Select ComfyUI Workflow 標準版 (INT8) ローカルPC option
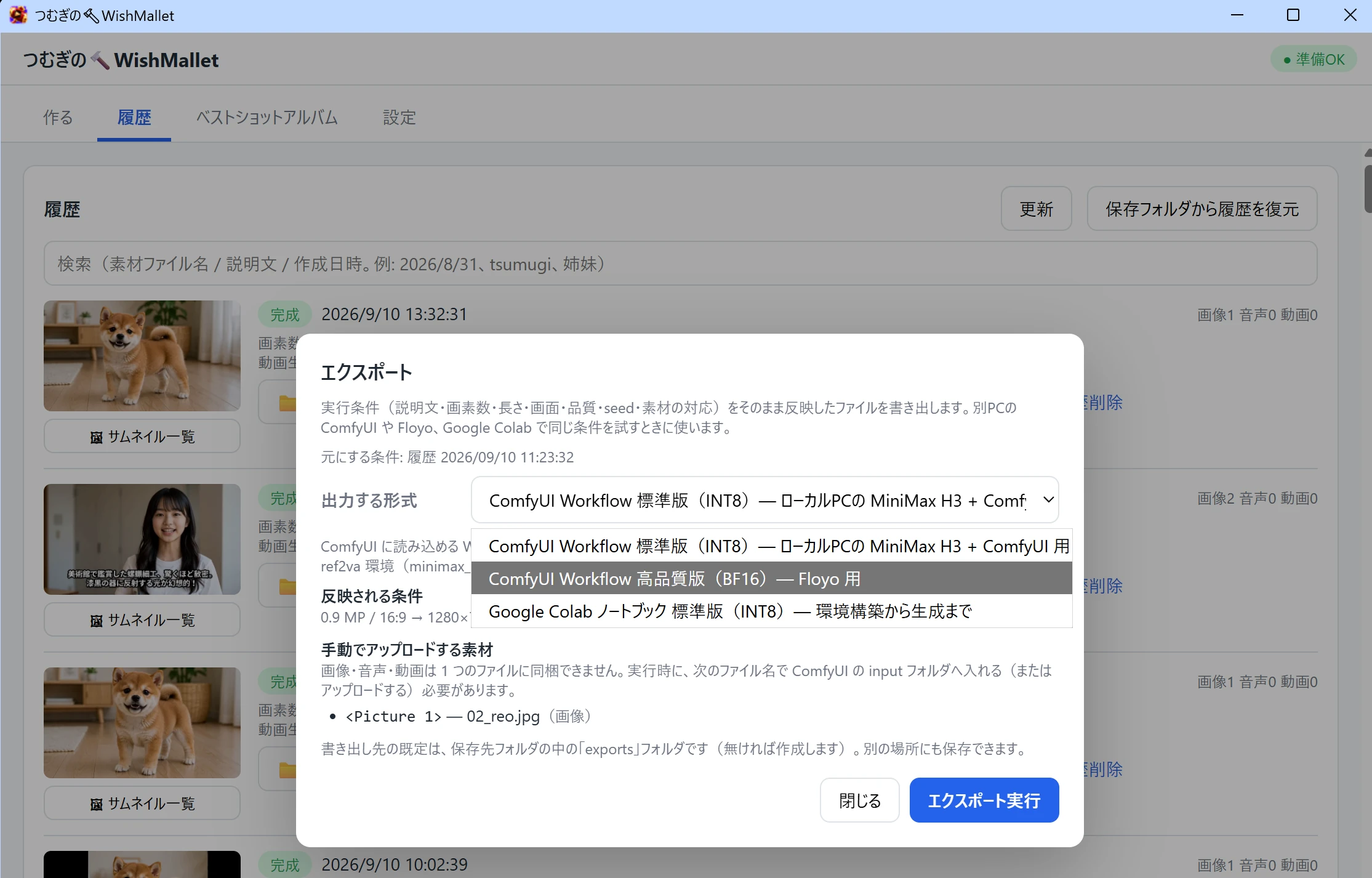1372x878 pixels. 771,546
